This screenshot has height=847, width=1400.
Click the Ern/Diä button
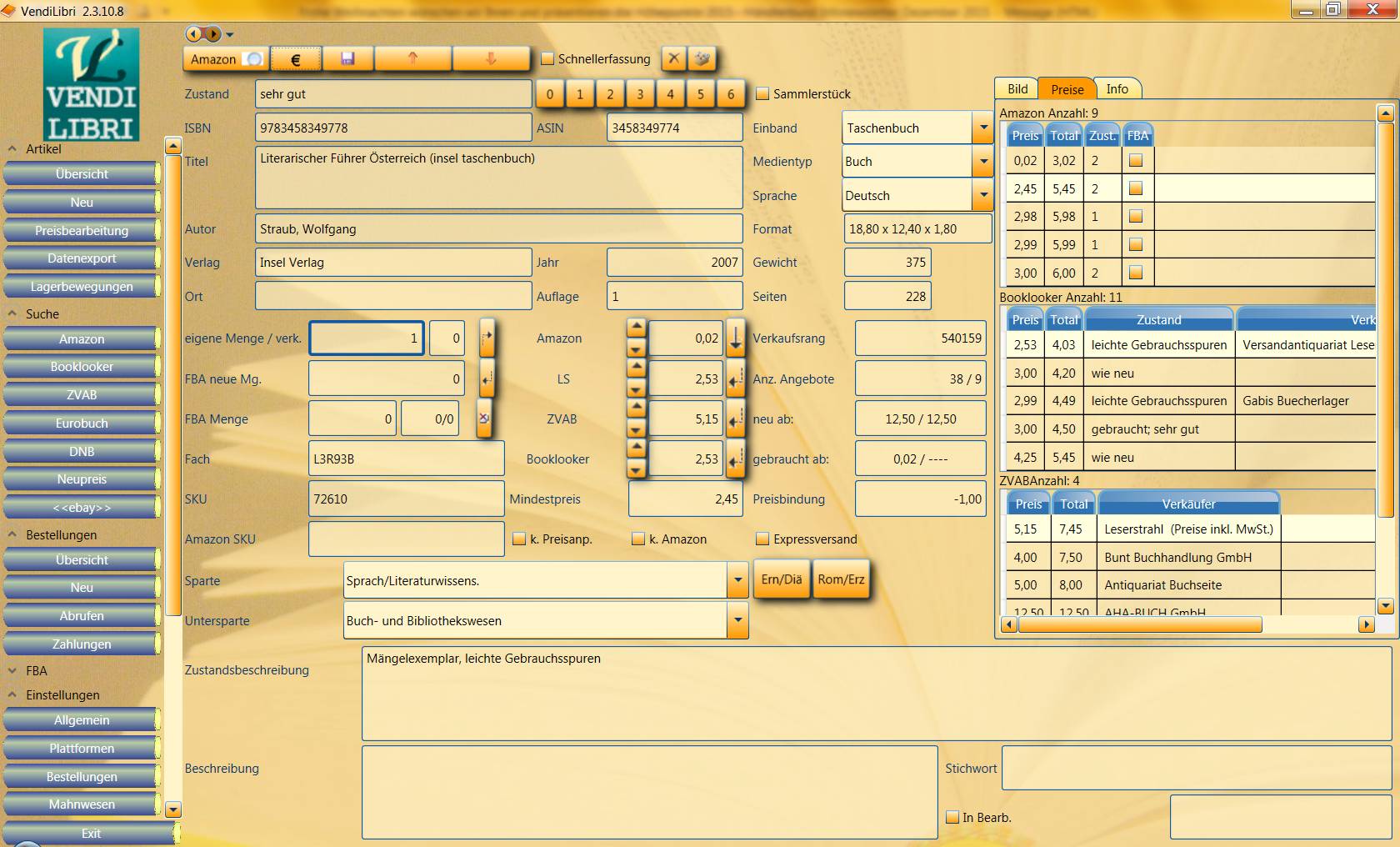[x=782, y=580]
